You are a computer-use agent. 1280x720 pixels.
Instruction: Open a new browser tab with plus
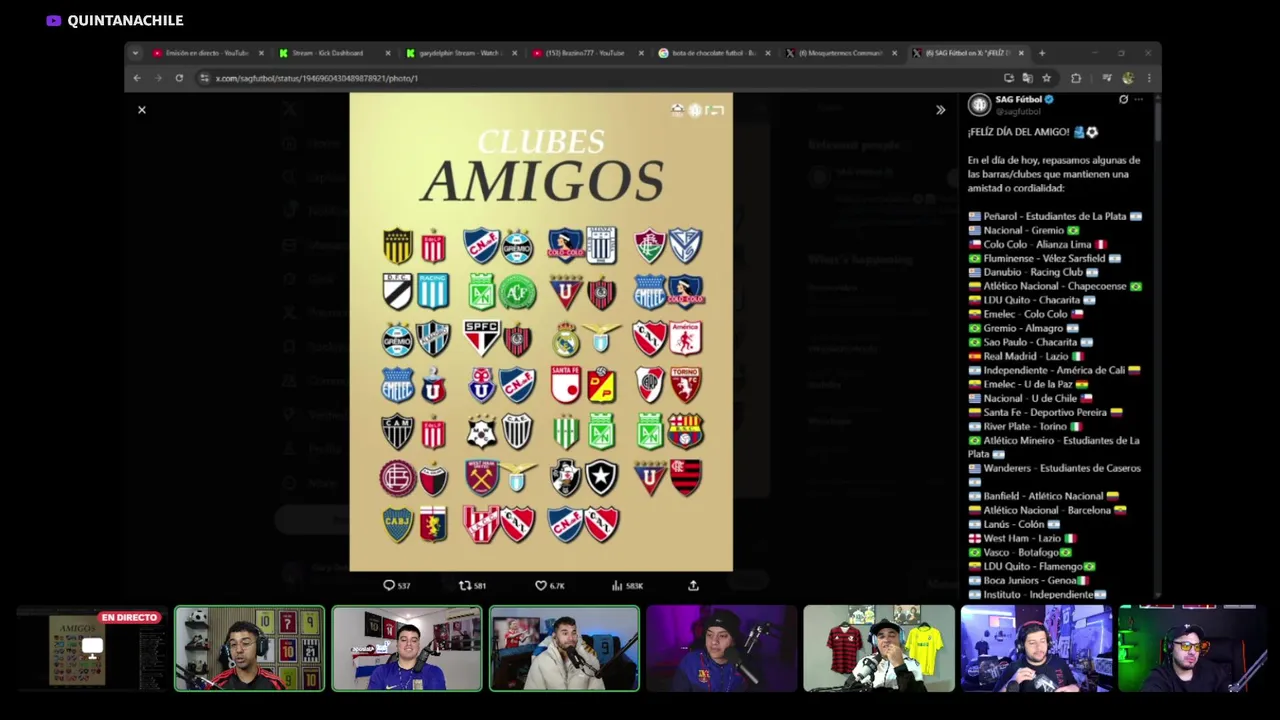(1042, 53)
